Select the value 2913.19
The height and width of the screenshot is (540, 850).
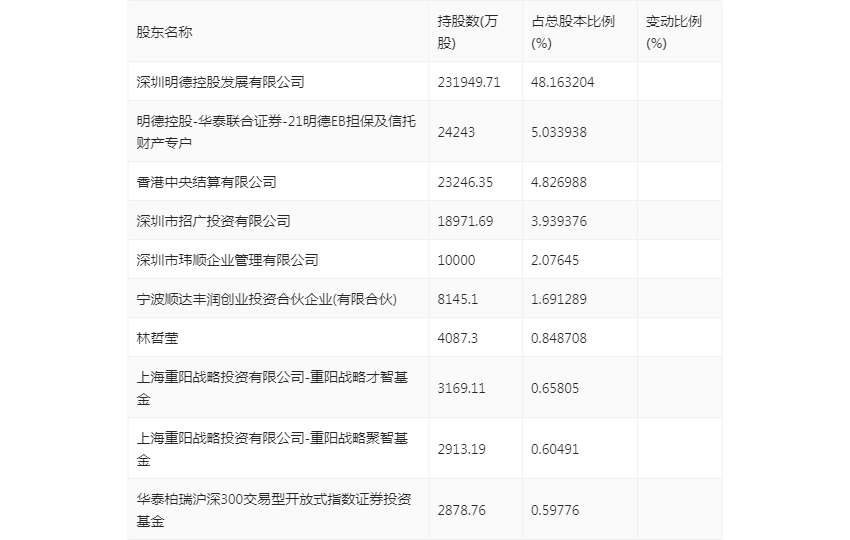click(x=461, y=449)
